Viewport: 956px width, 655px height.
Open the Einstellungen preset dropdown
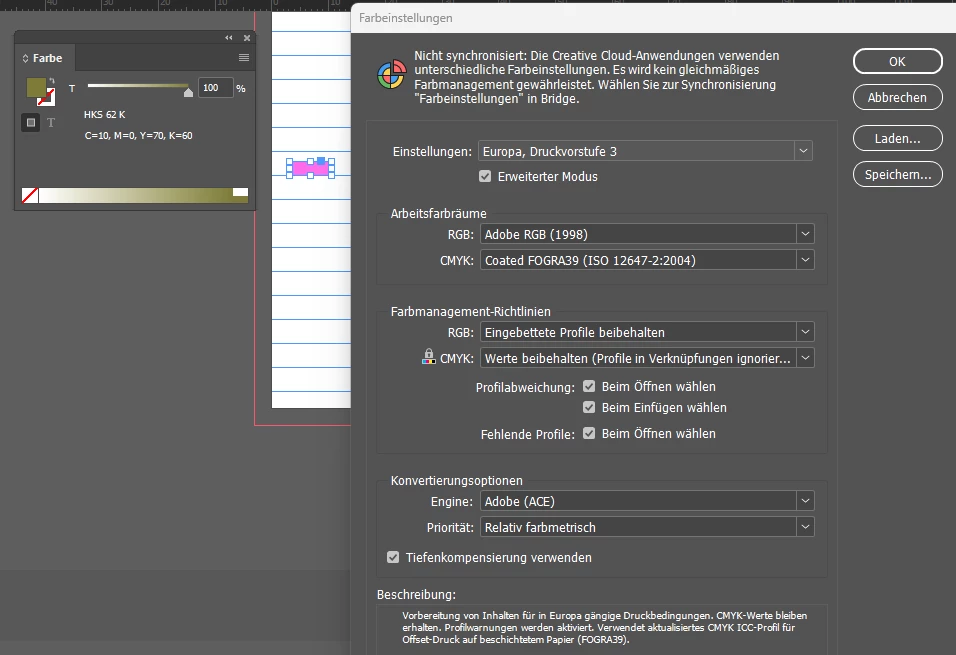pyautogui.click(x=646, y=151)
